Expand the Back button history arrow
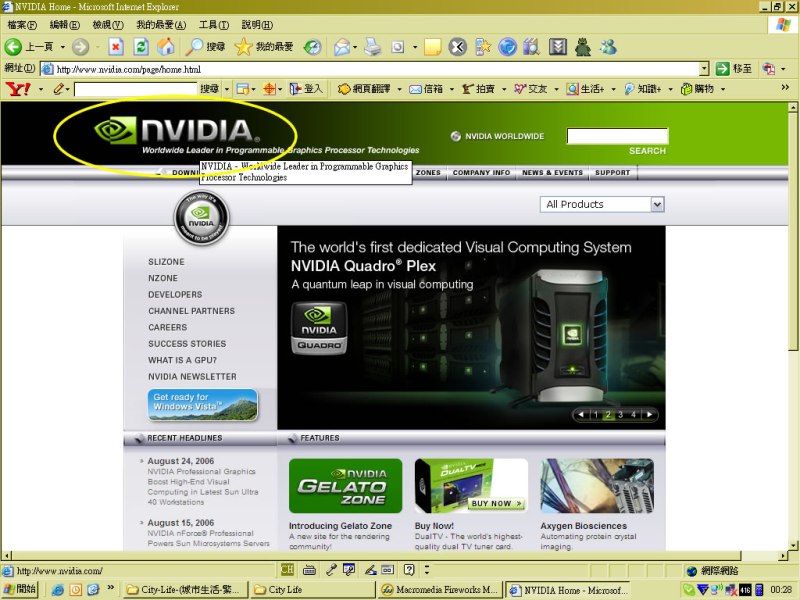 point(63,47)
